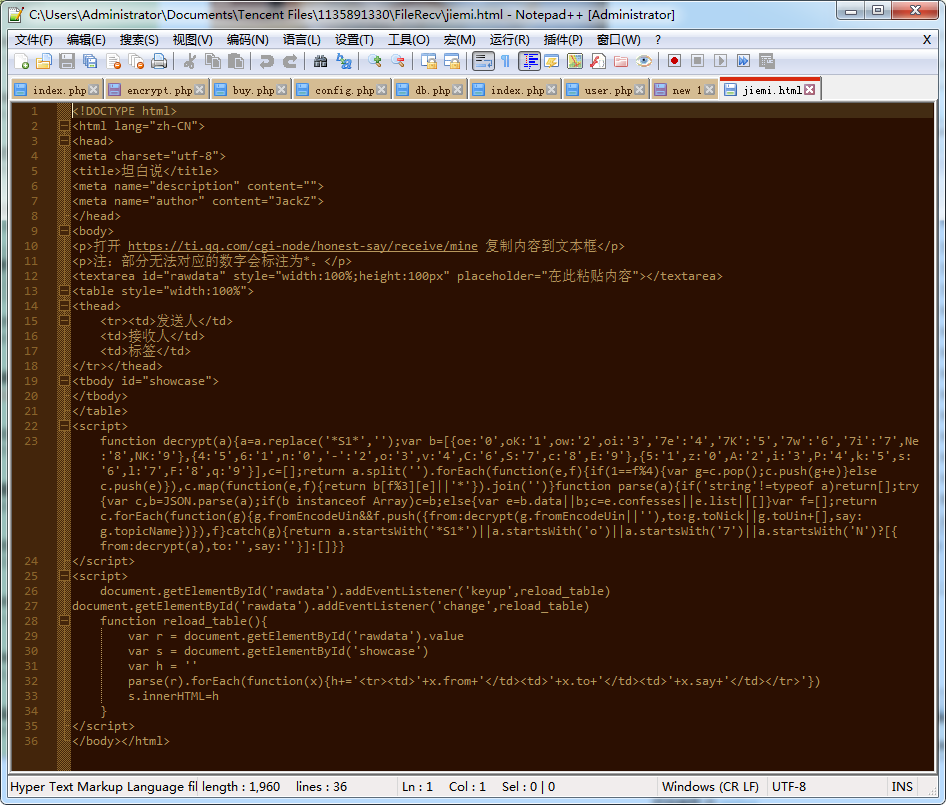The height and width of the screenshot is (805, 946).
Task: Collapse the table block at line 13
Action: pyautogui.click(x=64, y=291)
